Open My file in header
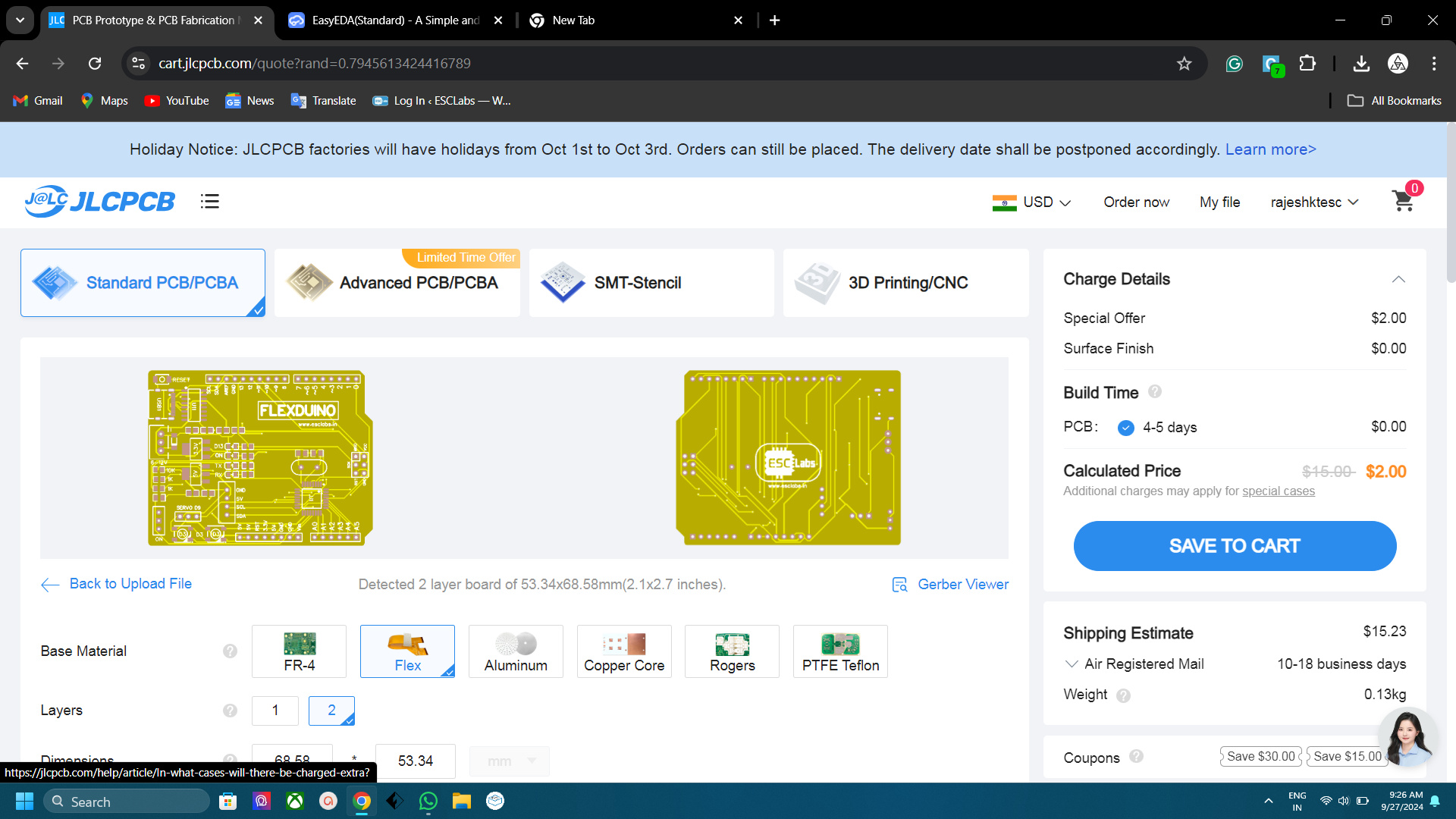This screenshot has width=1456, height=819. pos(1219,202)
